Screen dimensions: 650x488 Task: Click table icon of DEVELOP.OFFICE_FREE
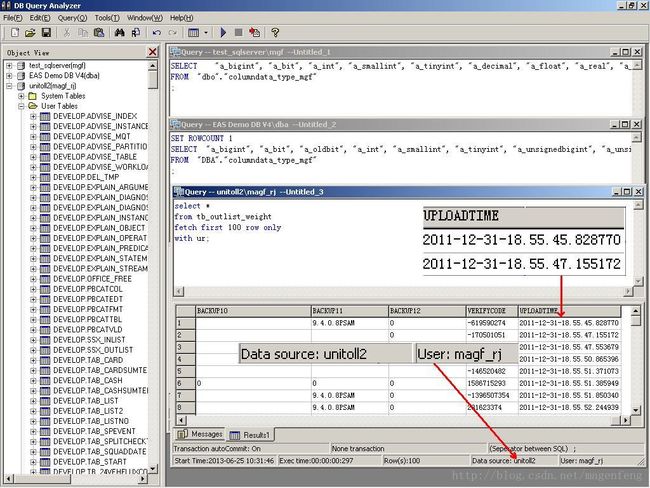pos(45,279)
